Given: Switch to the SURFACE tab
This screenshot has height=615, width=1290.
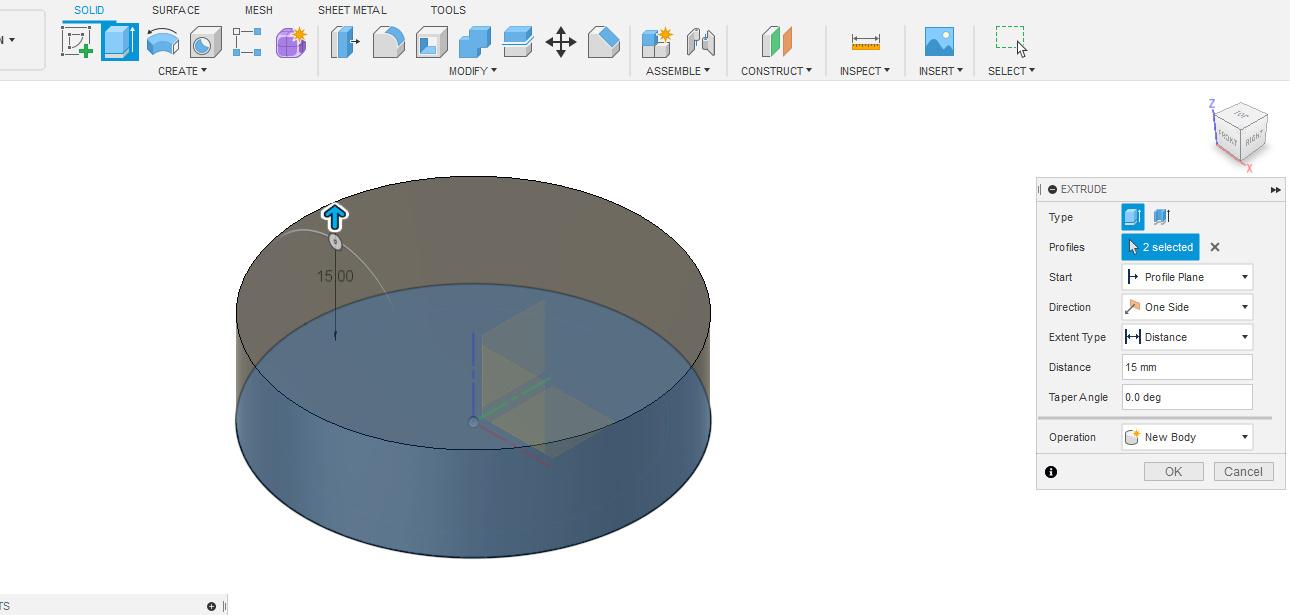Looking at the screenshot, I should point(174,10).
